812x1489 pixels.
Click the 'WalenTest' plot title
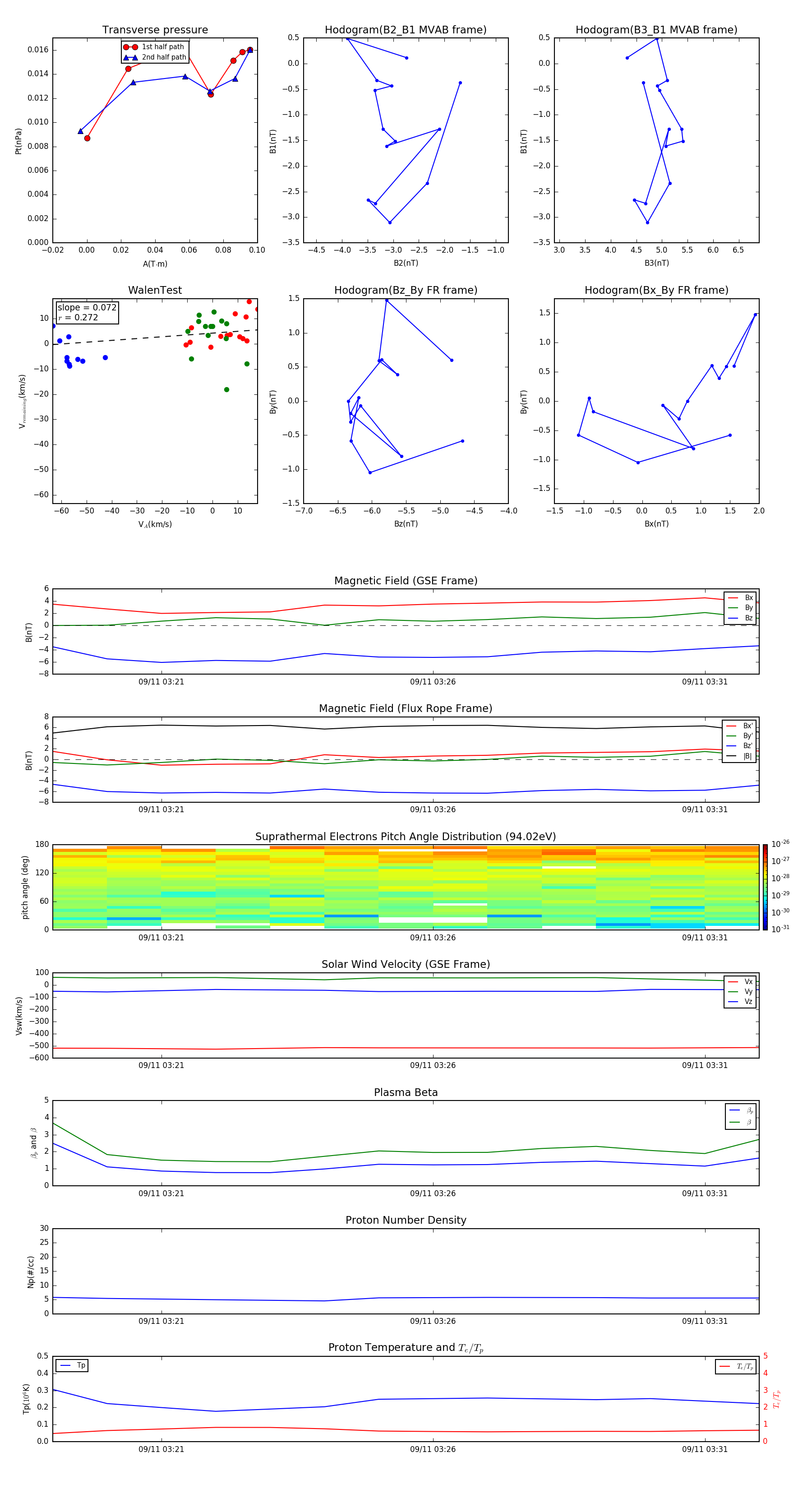(155, 290)
